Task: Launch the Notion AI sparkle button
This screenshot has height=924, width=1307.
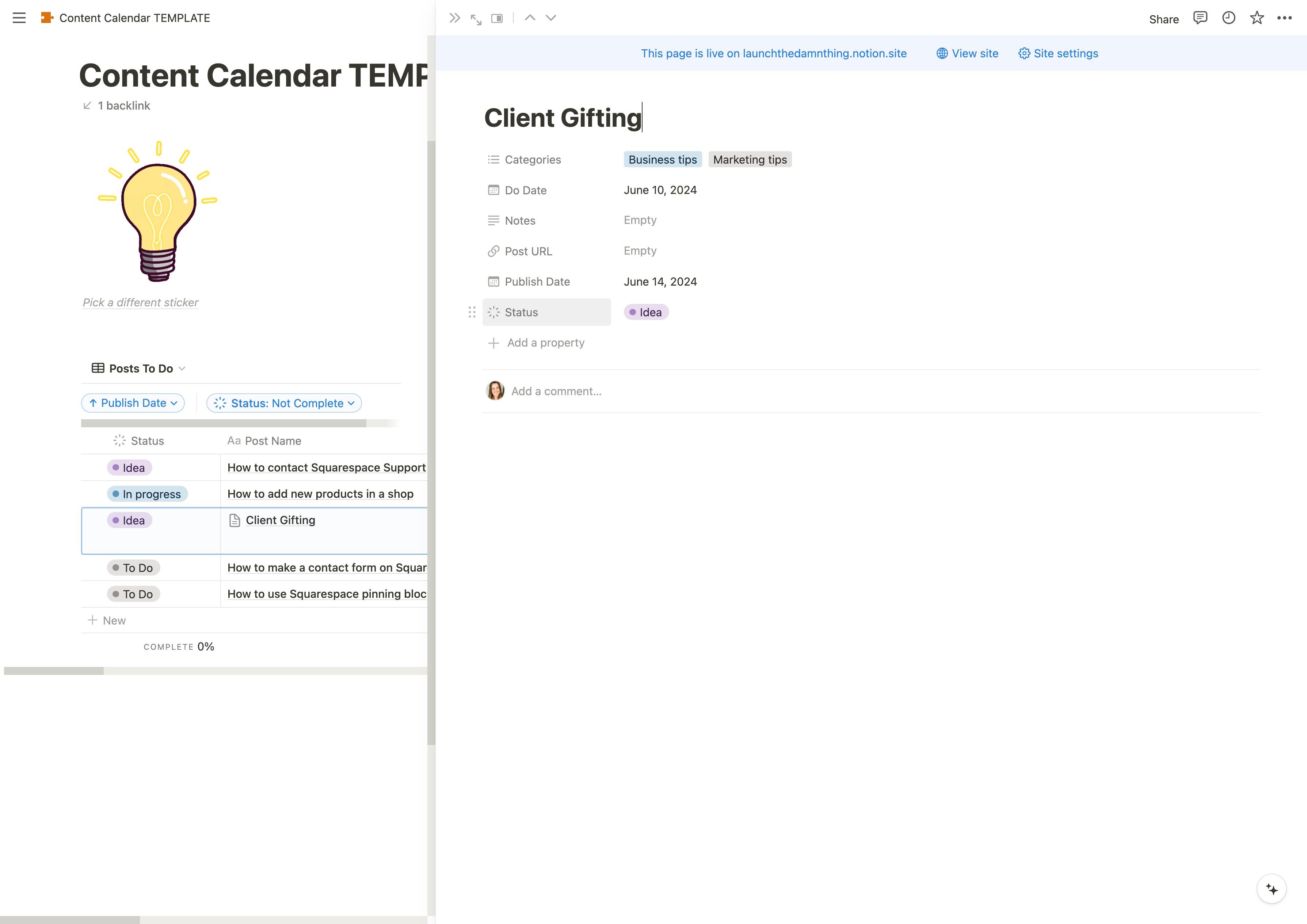Action: point(1271,889)
